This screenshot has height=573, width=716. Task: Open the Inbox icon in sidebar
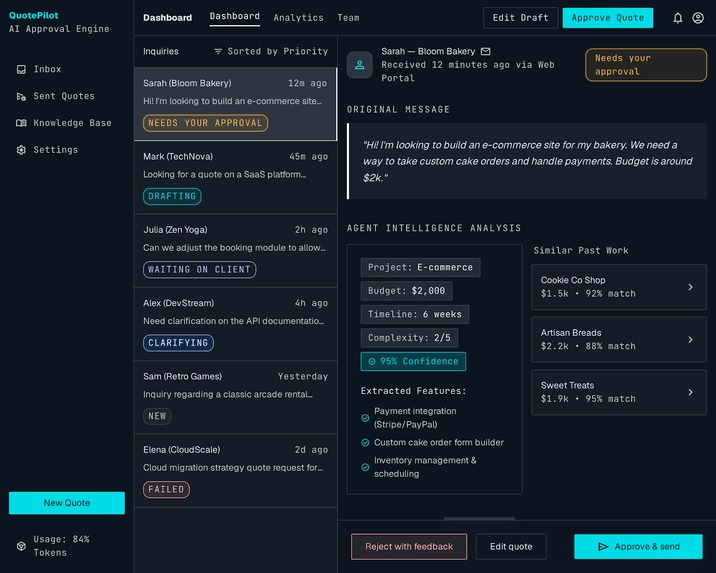tap(21, 69)
